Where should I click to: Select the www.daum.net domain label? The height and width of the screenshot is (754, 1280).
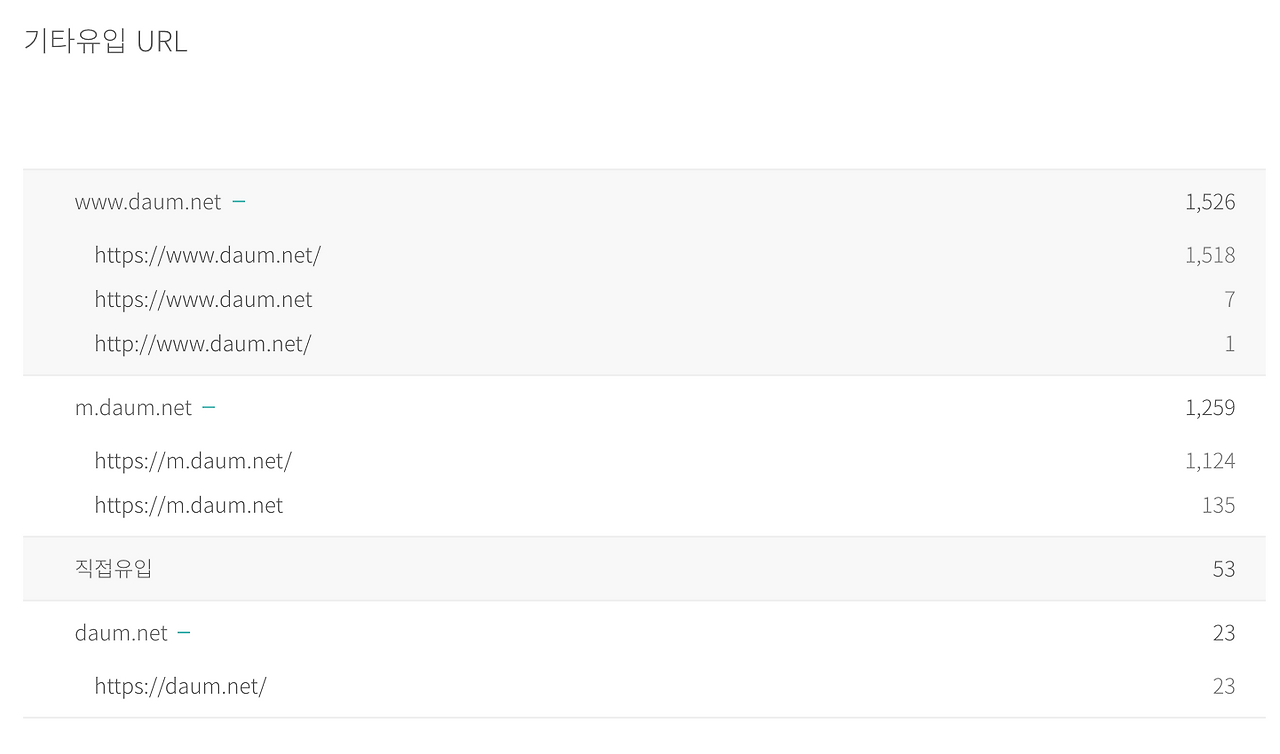148,201
